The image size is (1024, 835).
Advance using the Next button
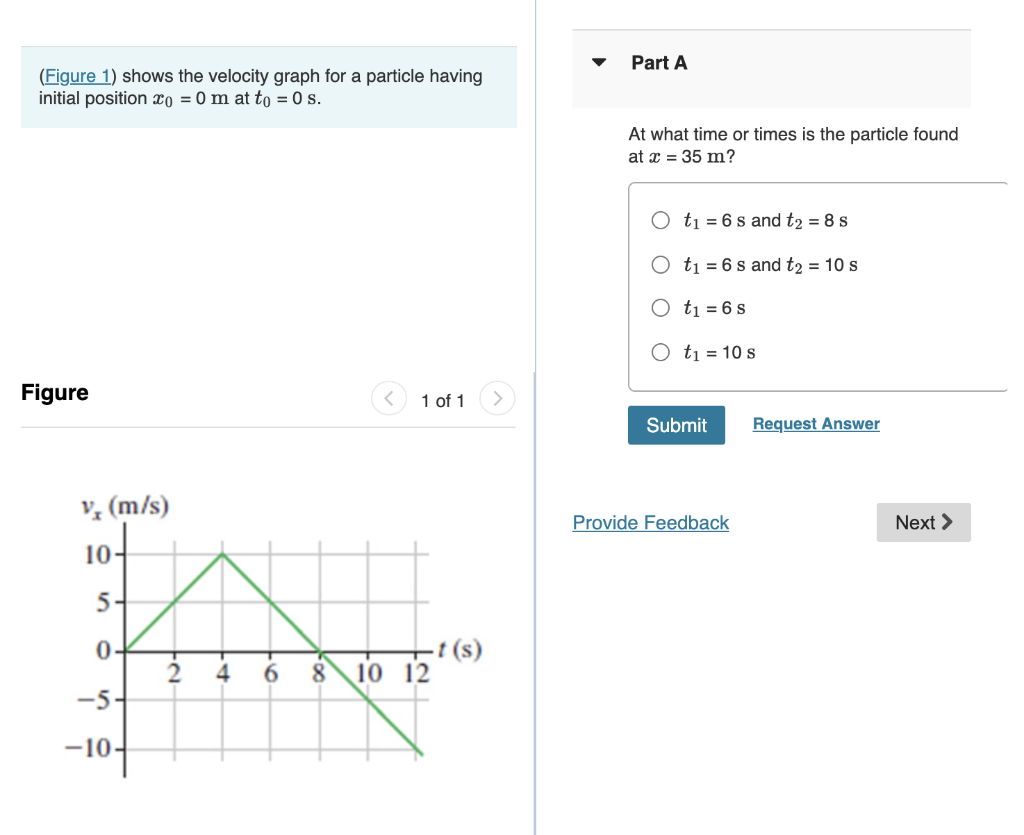tap(922, 522)
